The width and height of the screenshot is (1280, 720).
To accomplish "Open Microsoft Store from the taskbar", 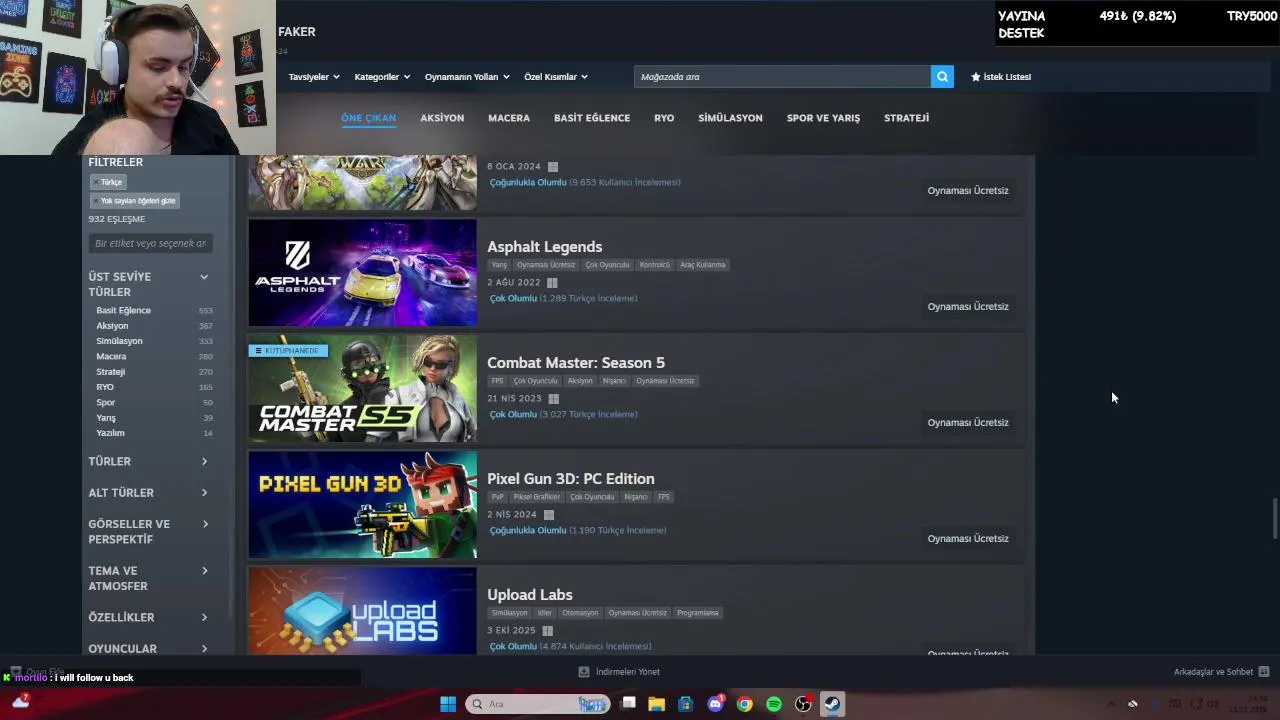I will point(685,704).
